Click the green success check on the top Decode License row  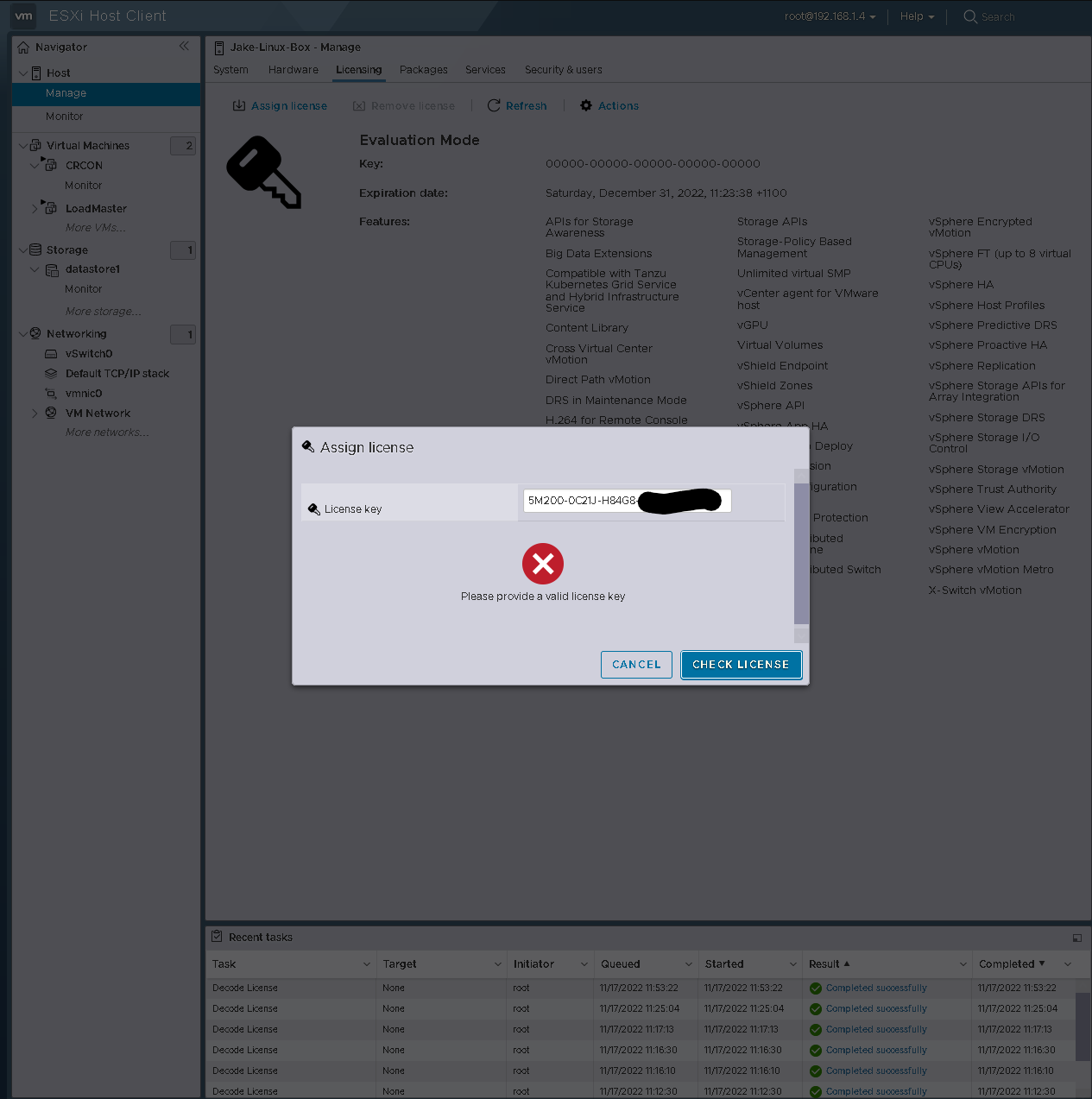coord(815,988)
